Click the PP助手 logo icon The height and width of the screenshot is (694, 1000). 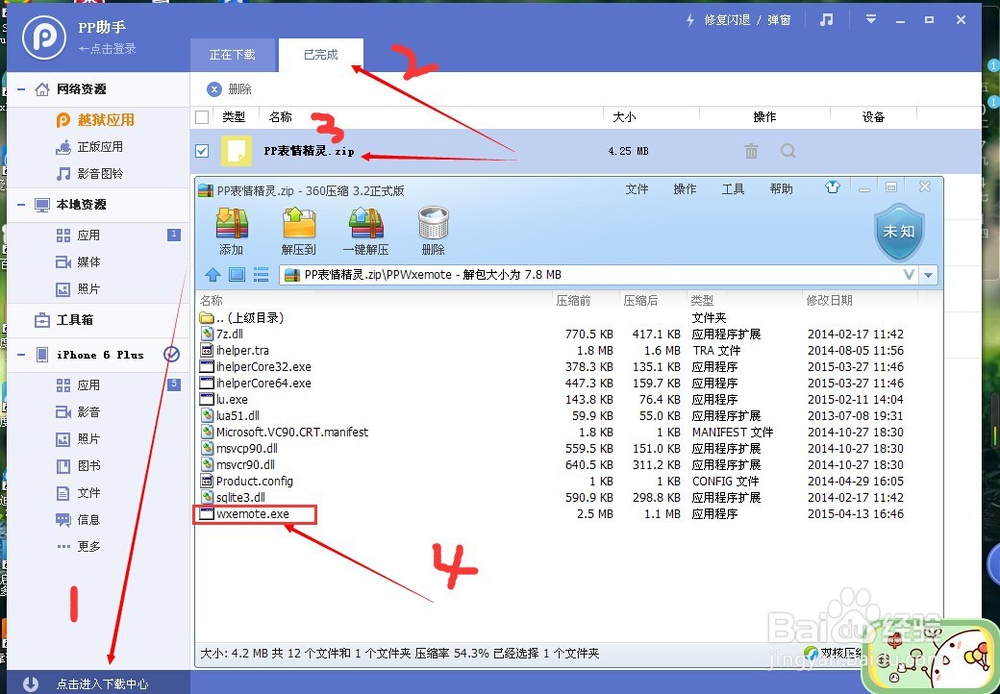[x=43, y=36]
